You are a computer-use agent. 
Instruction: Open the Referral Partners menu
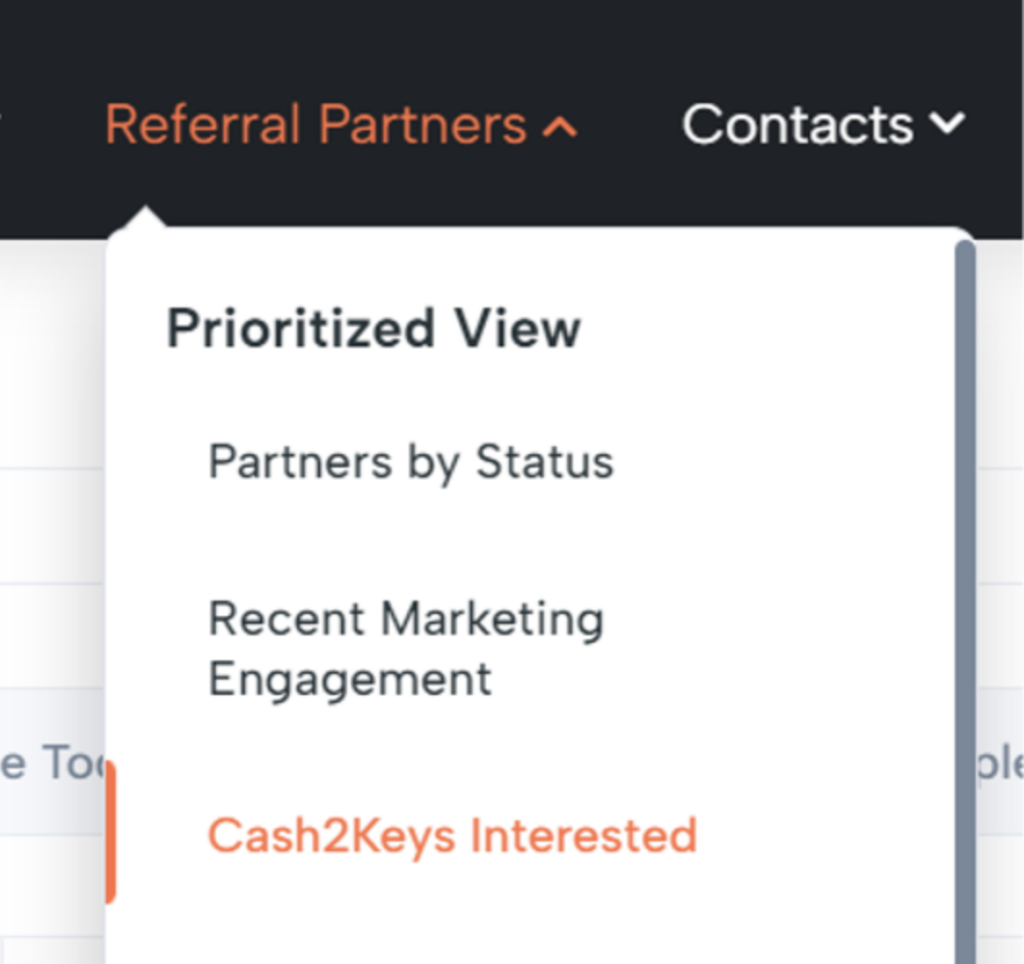[316, 126]
